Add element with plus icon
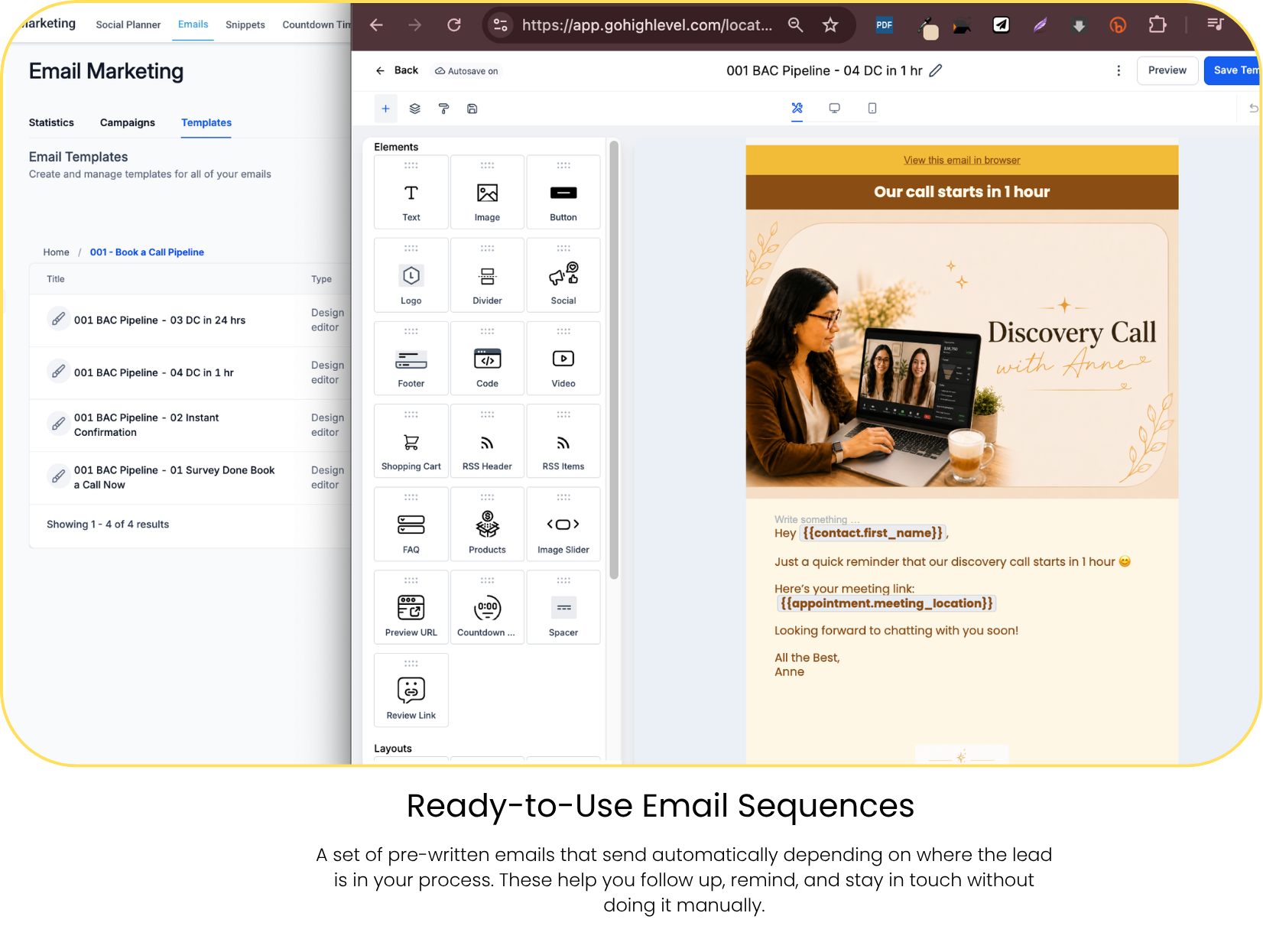The image size is (1263, 952). 386,109
